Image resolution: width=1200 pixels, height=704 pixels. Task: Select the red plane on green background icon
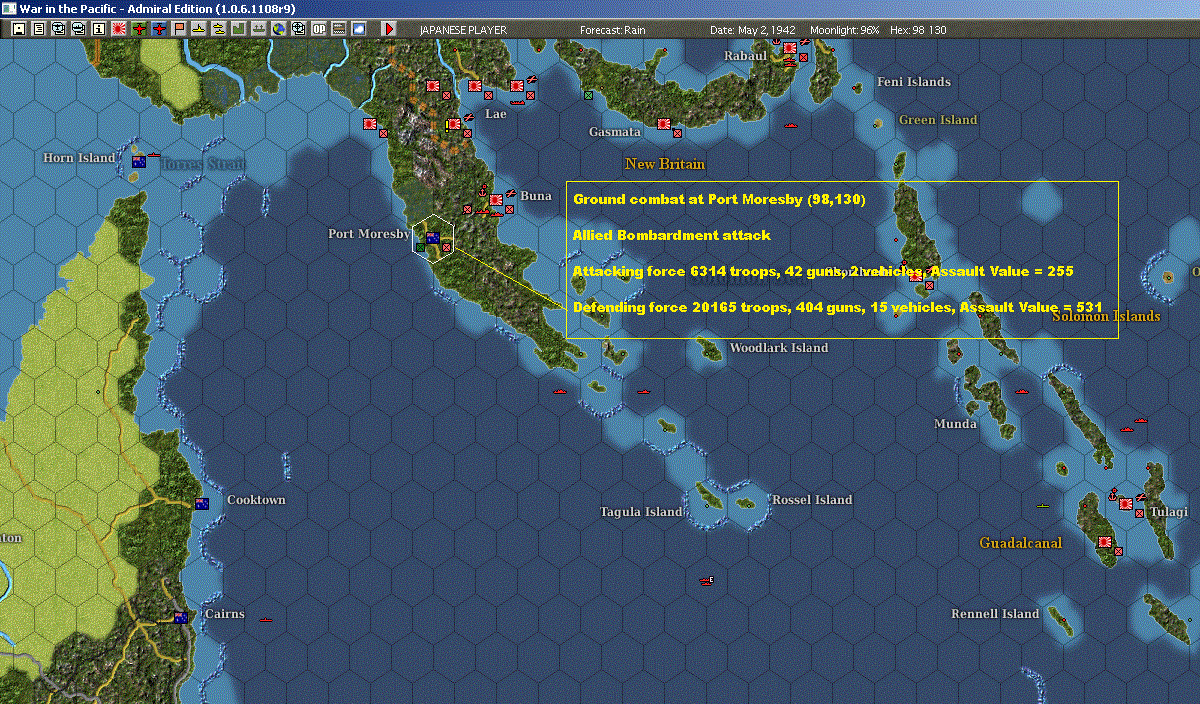[x=138, y=29]
